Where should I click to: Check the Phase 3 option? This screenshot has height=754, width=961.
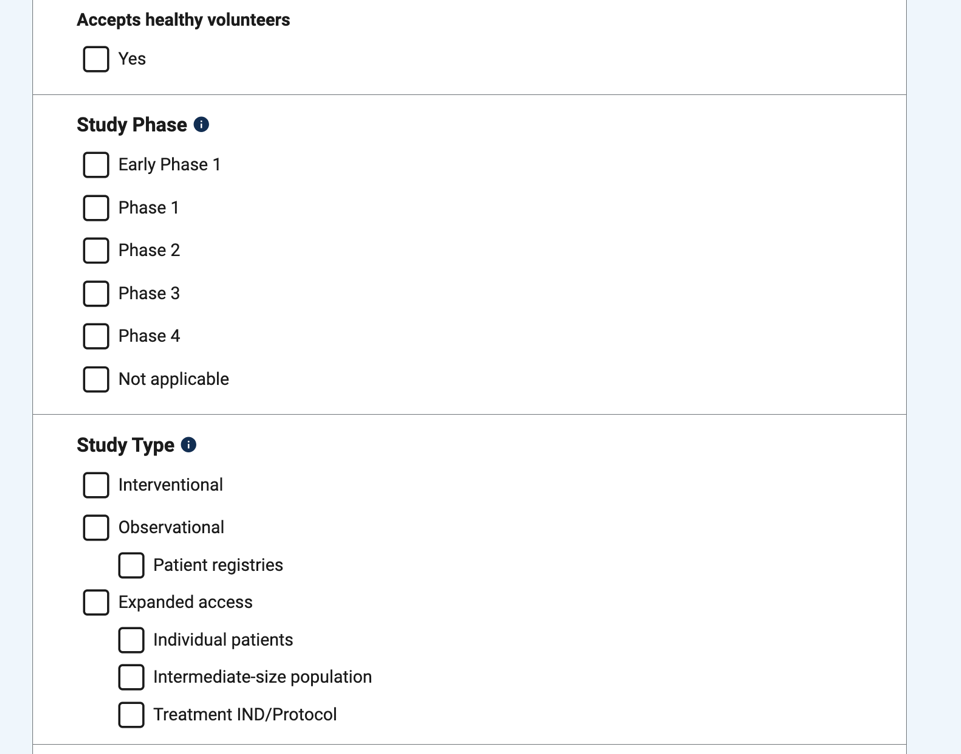(x=96, y=293)
